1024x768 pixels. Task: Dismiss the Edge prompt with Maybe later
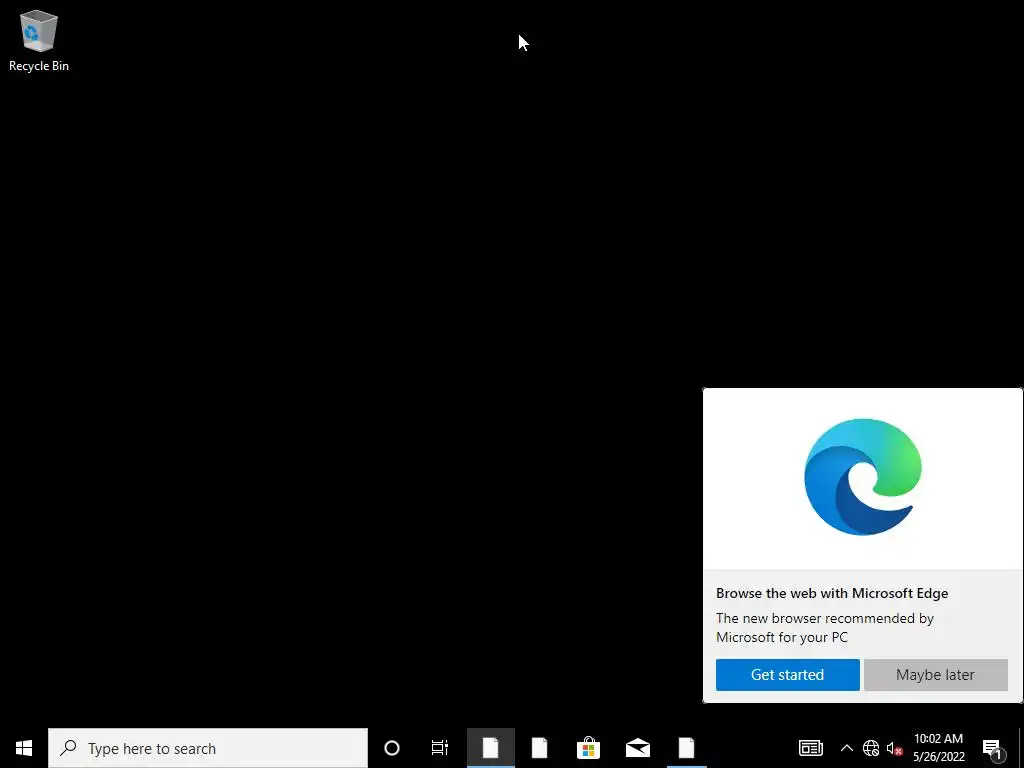pyautogui.click(x=935, y=675)
